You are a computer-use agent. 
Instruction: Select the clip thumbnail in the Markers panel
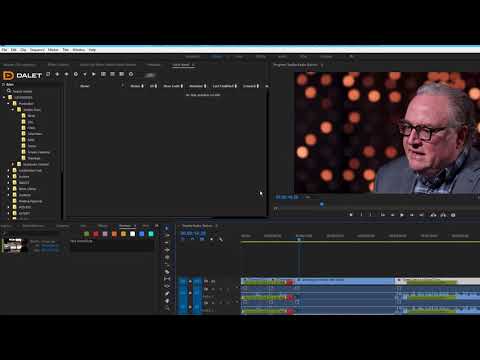click(x=14, y=245)
